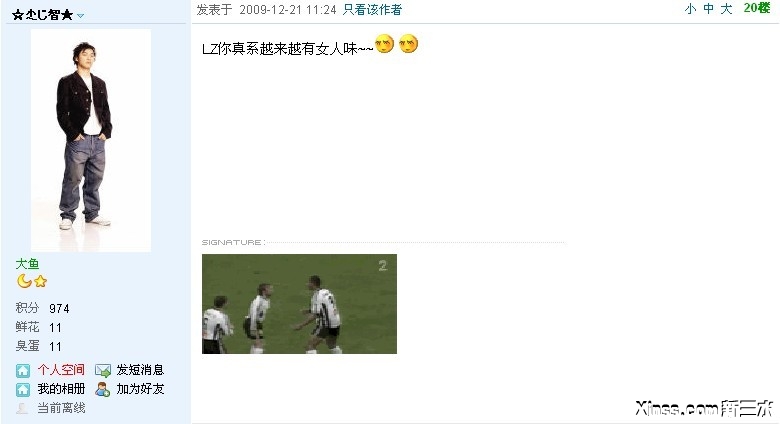The image size is (780, 424).
Task: Click the second smirking emoticon in post
Action: [408, 44]
